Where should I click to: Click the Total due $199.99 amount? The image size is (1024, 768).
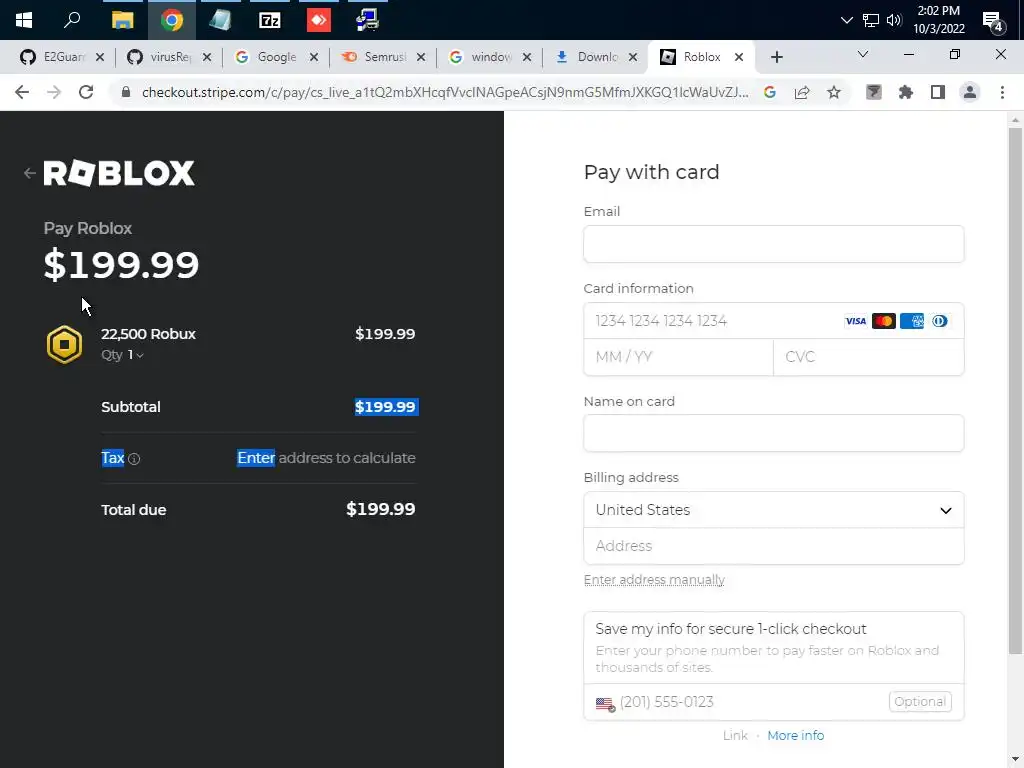tap(381, 509)
